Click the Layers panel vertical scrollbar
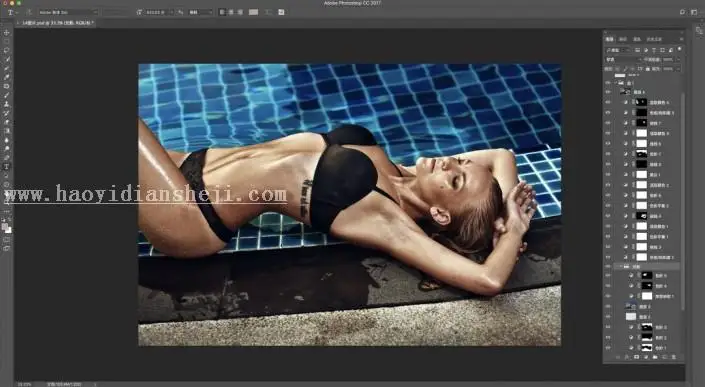This screenshot has width=705, height=387. pos(683,200)
